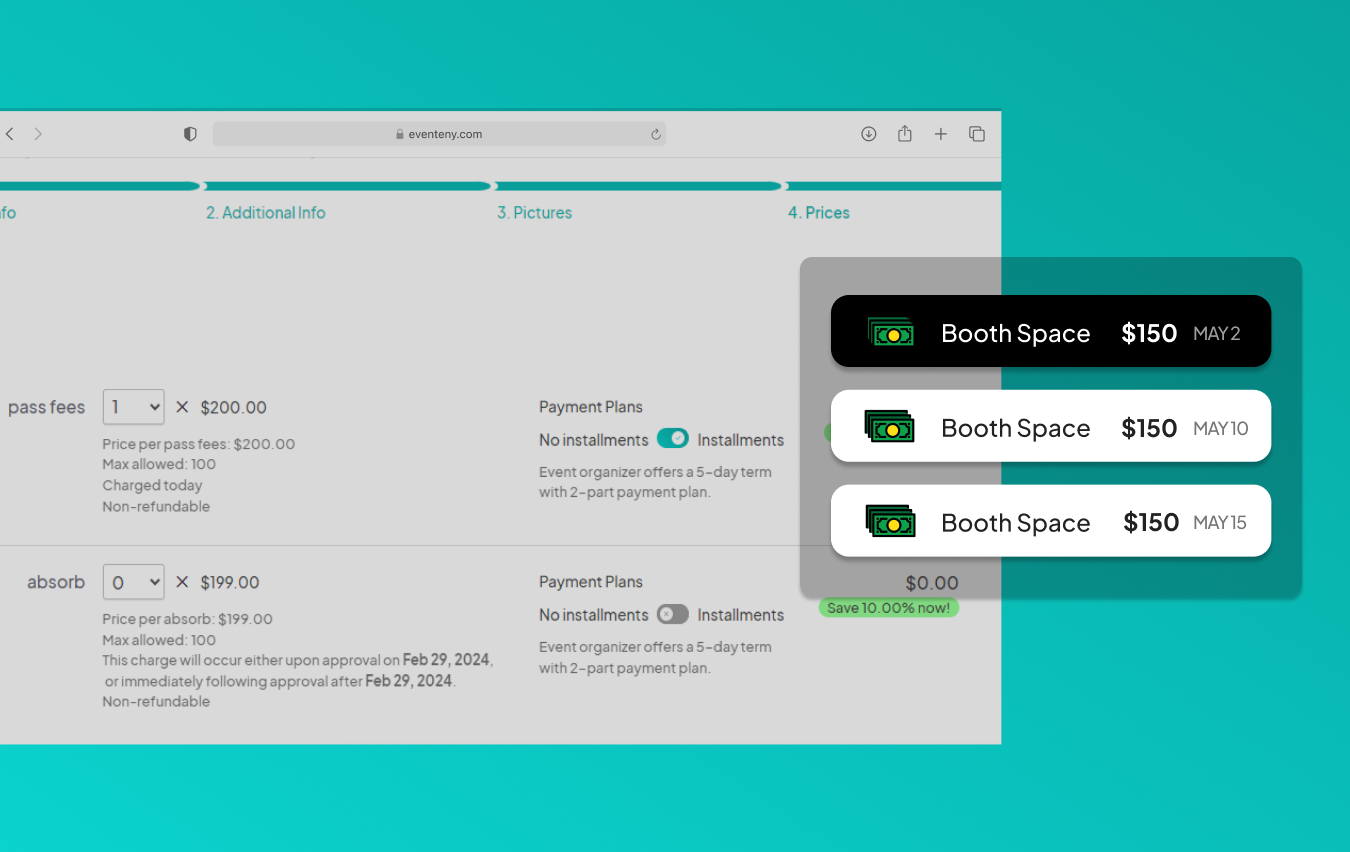Switch to the 4. Prices step
Image resolution: width=1350 pixels, height=852 pixels.
(818, 213)
